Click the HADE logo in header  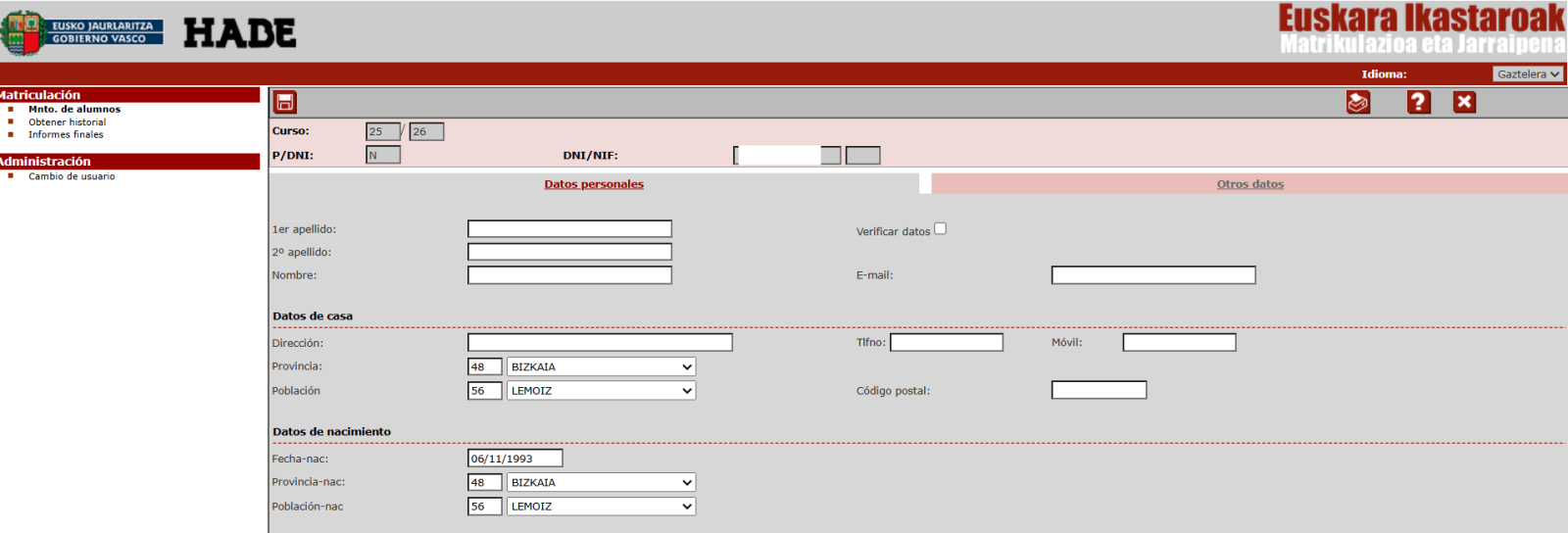tap(239, 33)
